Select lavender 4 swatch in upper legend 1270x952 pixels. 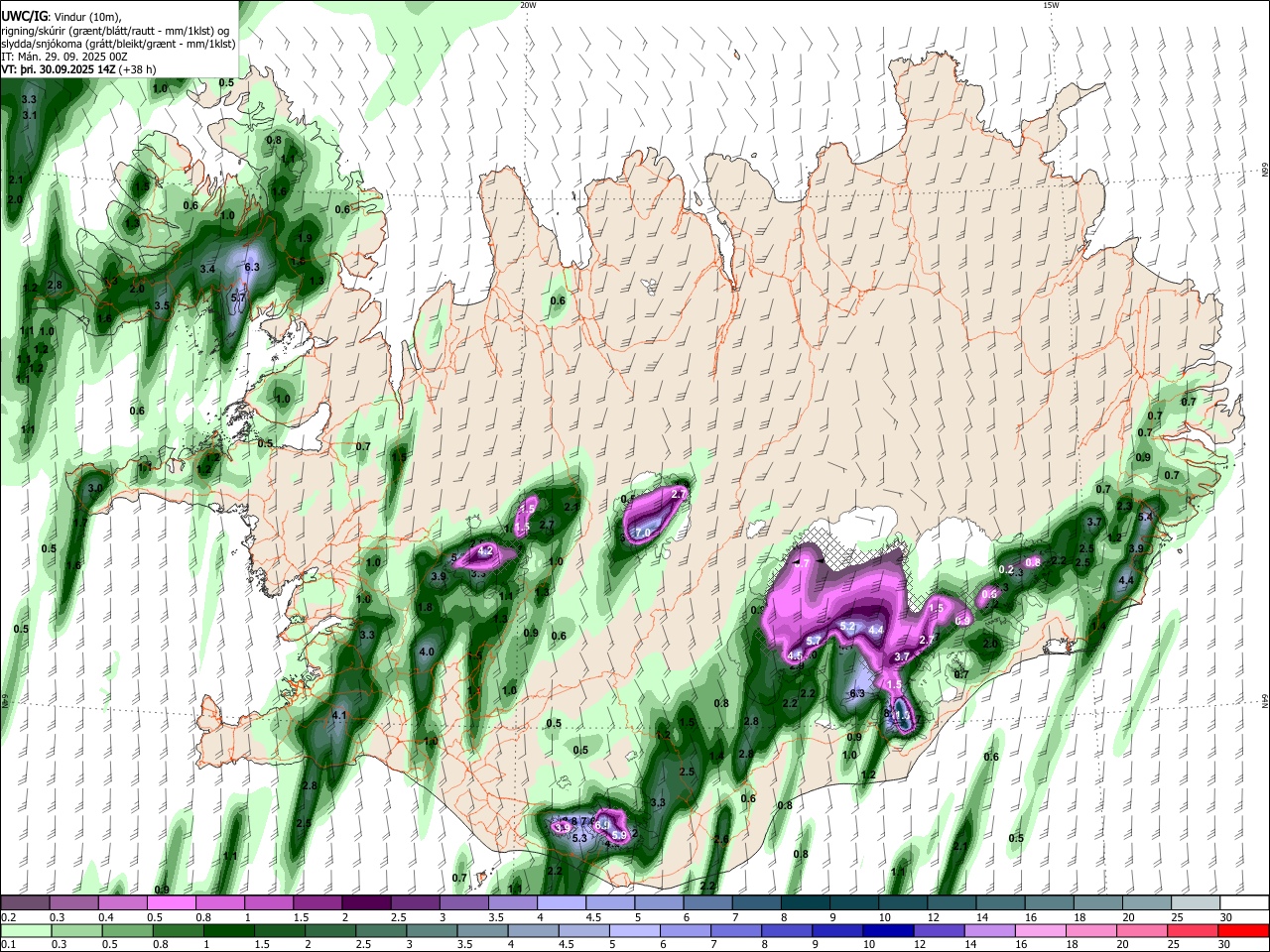click(561, 902)
